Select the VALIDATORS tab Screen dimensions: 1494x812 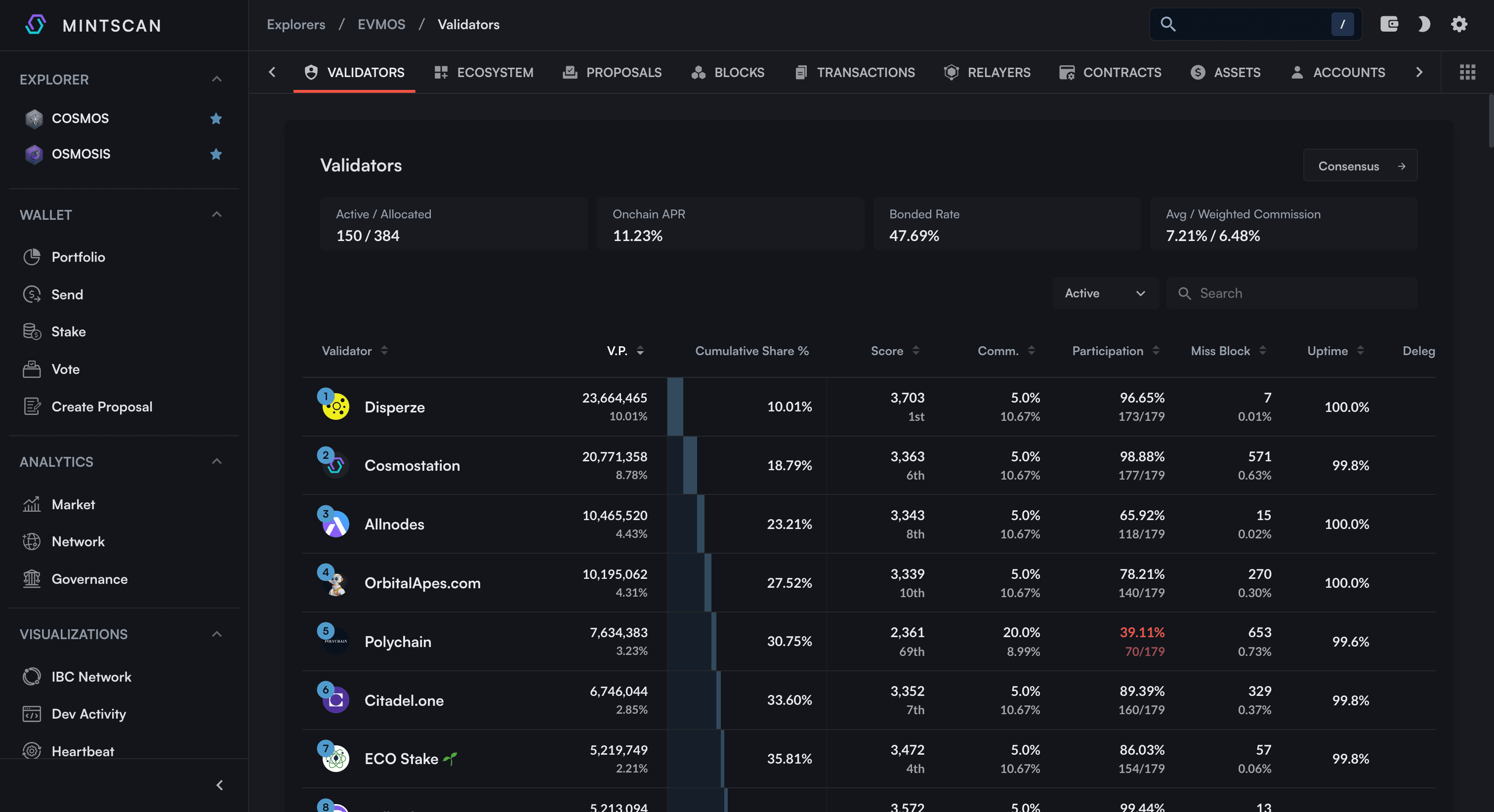(354, 73)
